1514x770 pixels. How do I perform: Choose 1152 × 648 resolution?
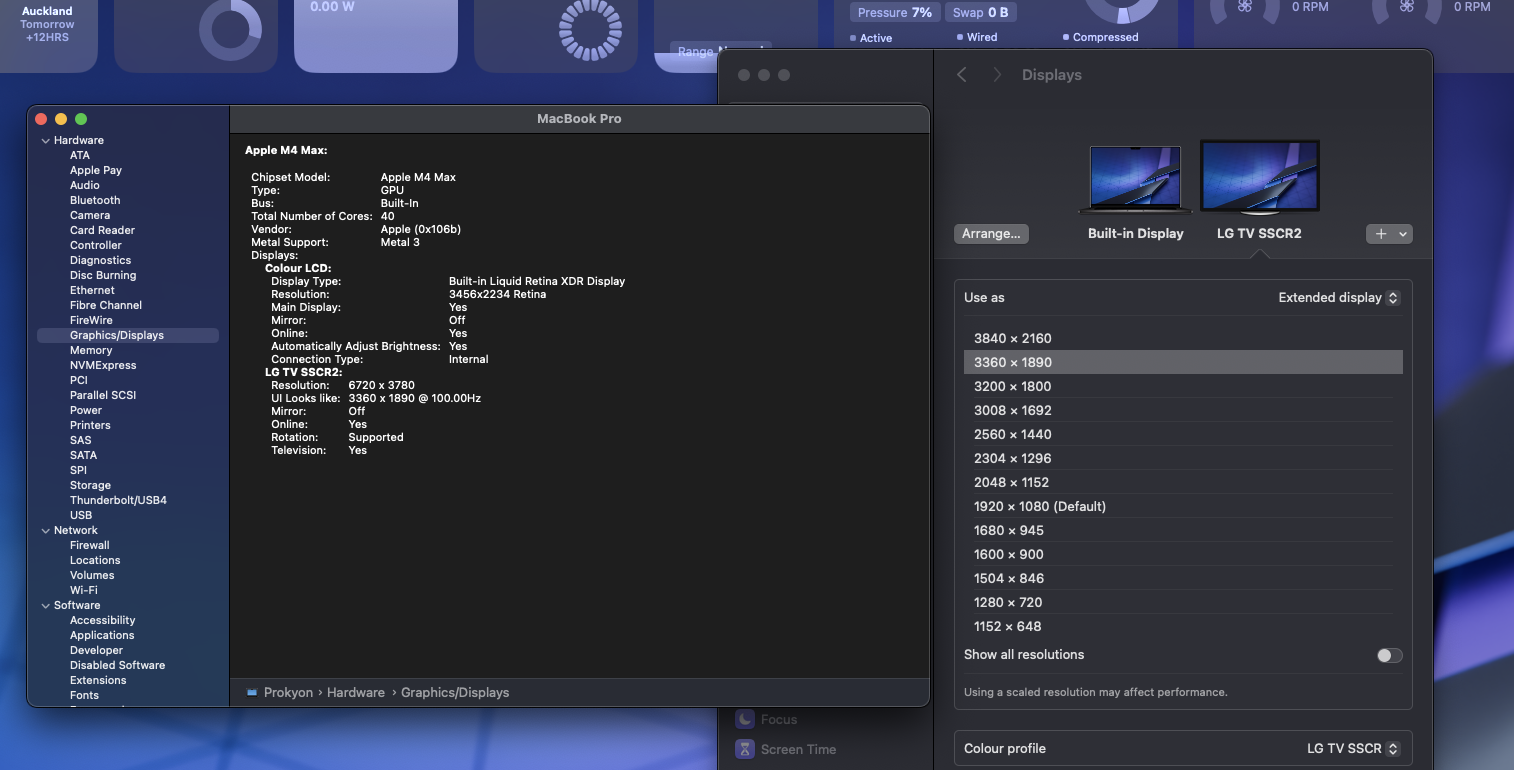(x=1183, y=626)
